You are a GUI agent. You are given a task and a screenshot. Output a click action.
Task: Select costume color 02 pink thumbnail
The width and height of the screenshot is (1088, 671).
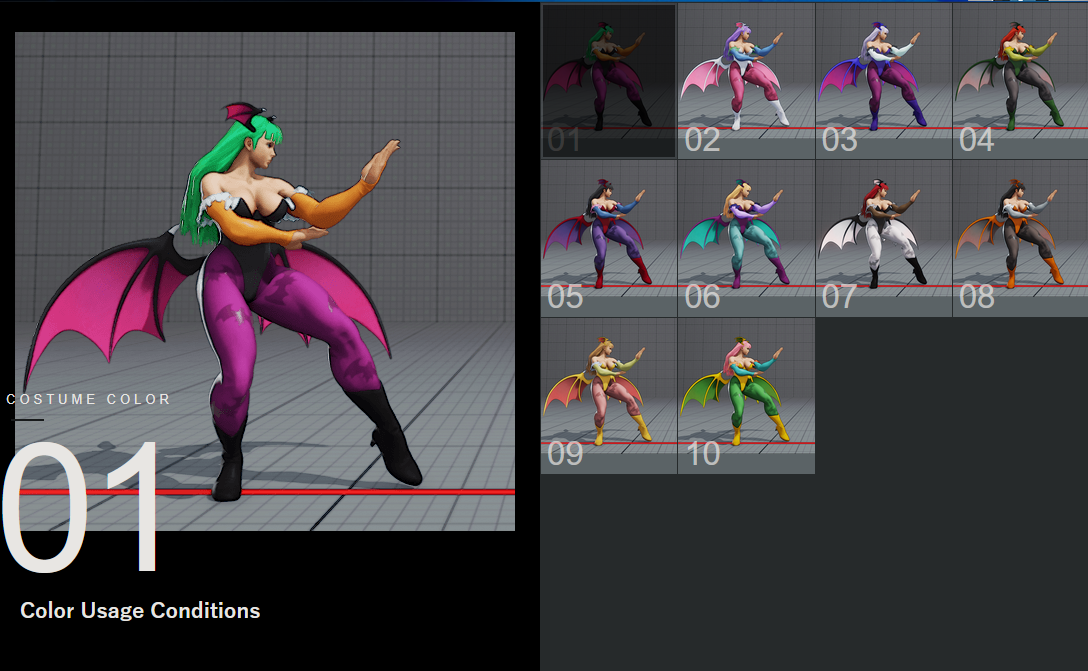(x=746, y=80)
